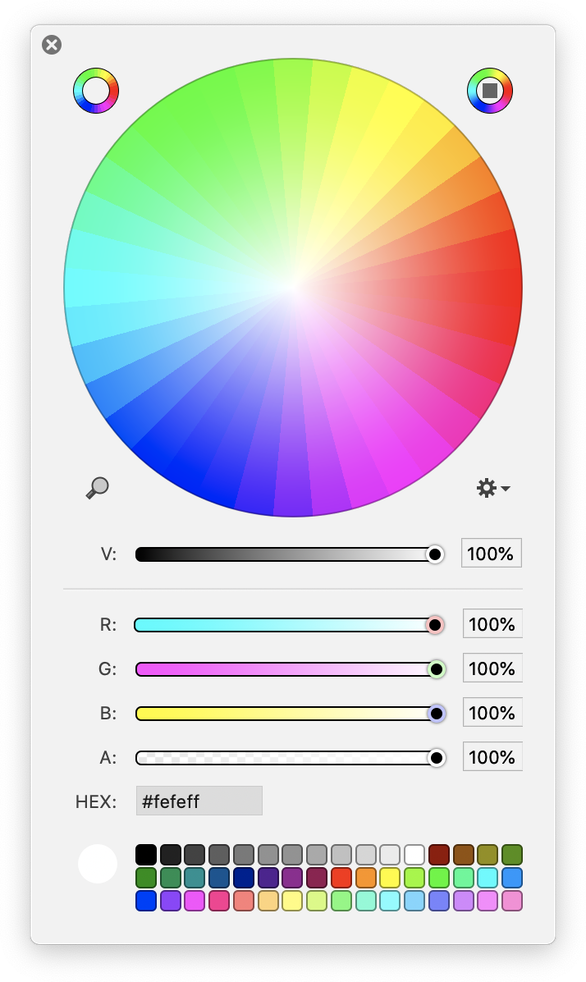
Task: Pick the yellow swatch in the middle row
Action: [x=390, y=878]
